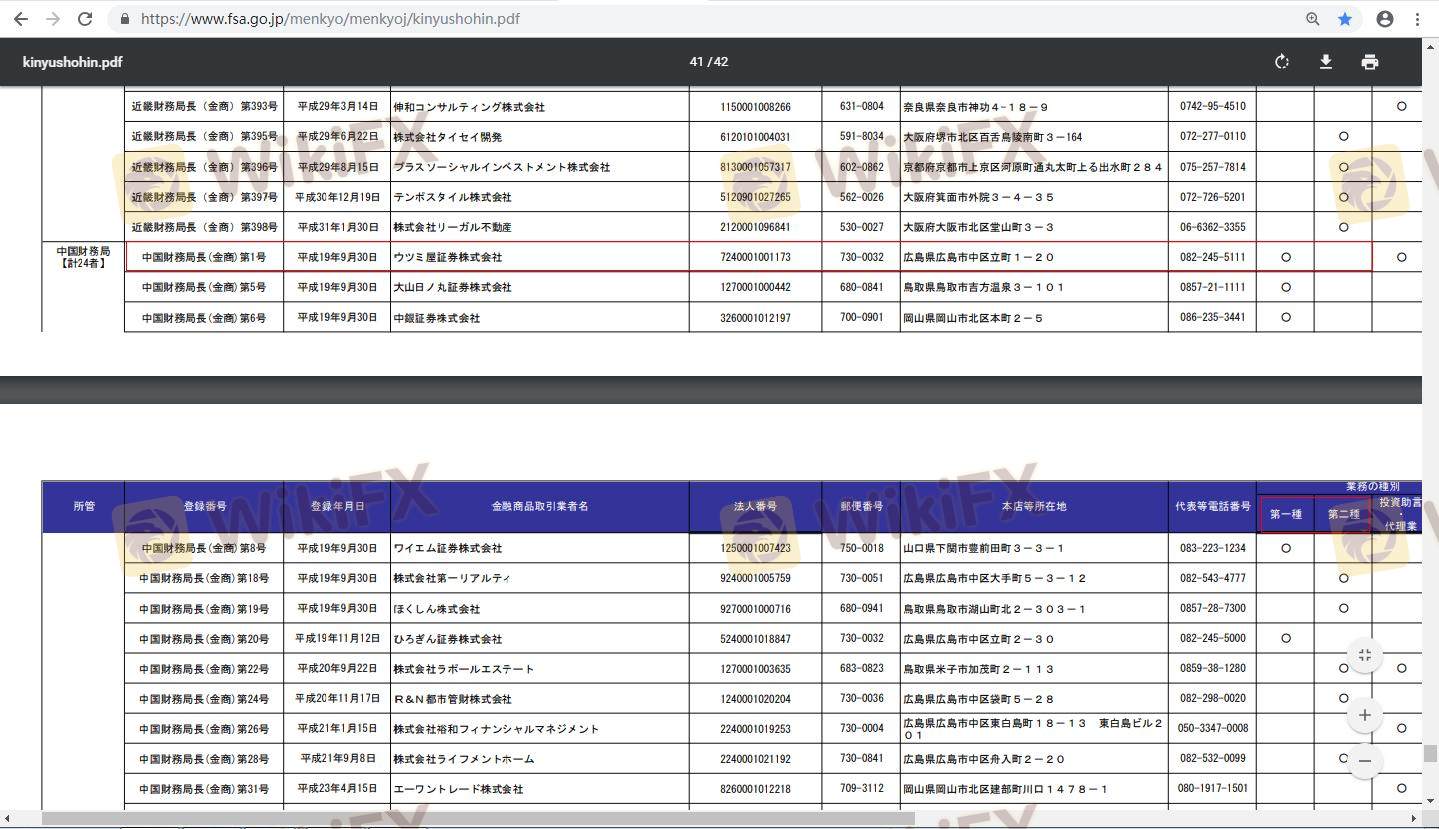Click address 山口県下関市豊前田町３－３－１
The image size is (1439, 829).
pos(983,548)
